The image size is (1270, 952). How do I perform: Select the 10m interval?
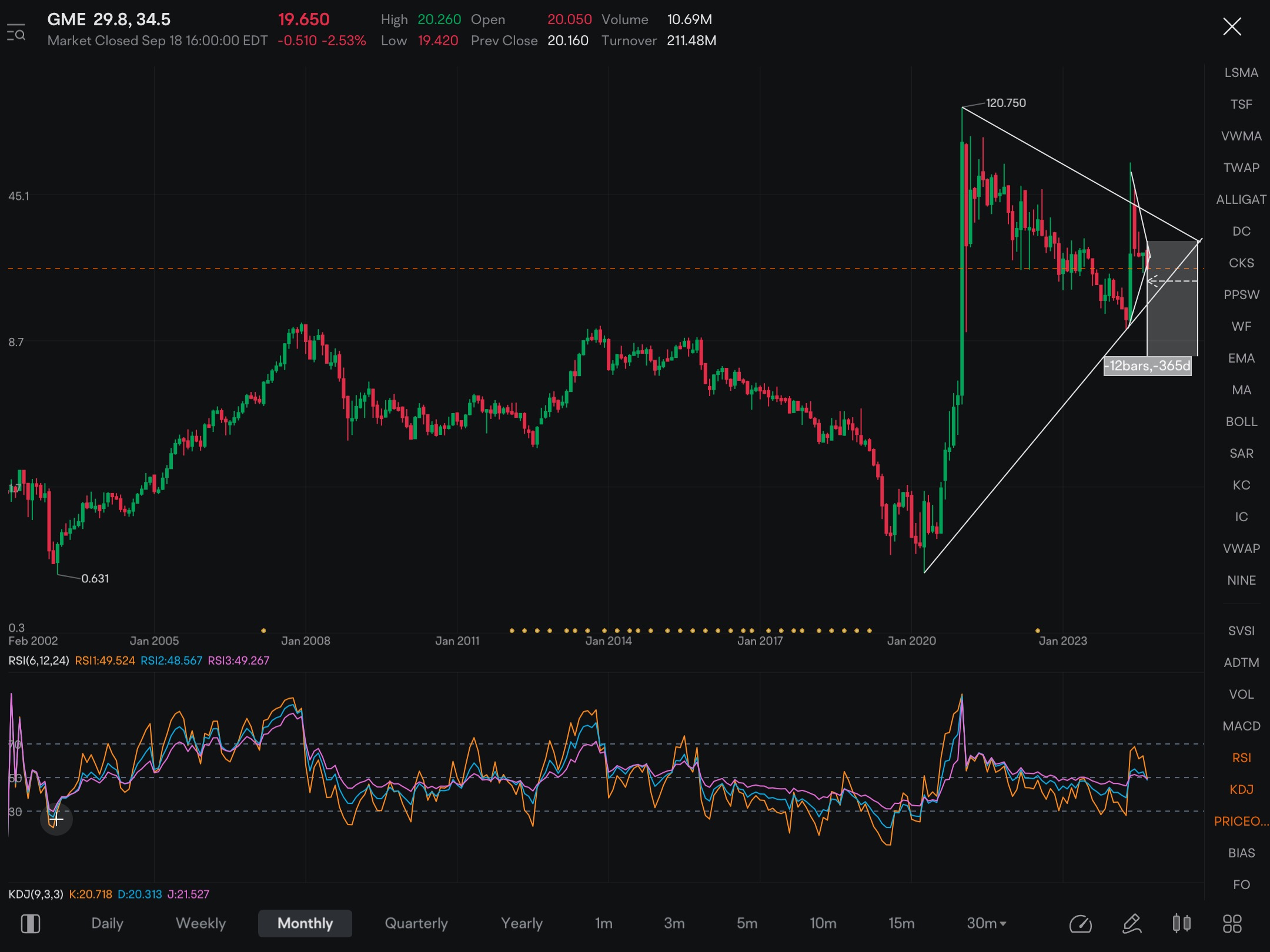tap(823, 923)
